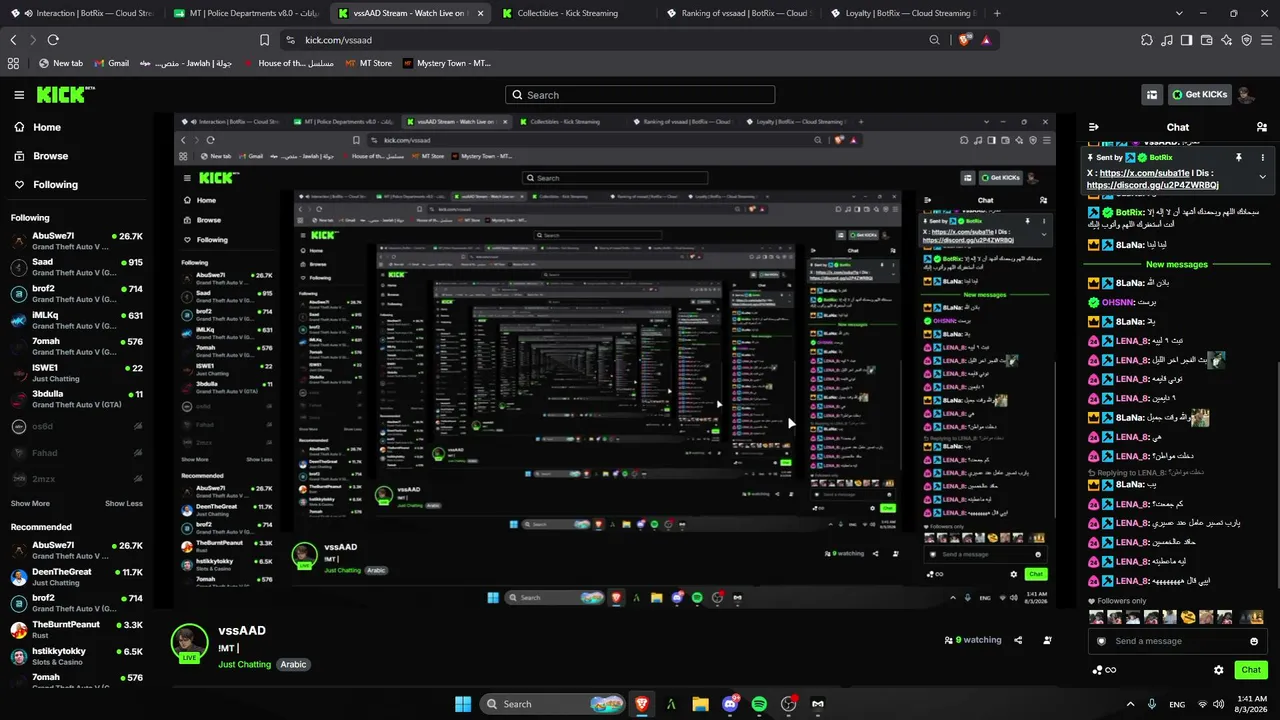1280x720 pixels.
Task: Collapse the chat panel with arrow icon
Action: [1094, 127]
